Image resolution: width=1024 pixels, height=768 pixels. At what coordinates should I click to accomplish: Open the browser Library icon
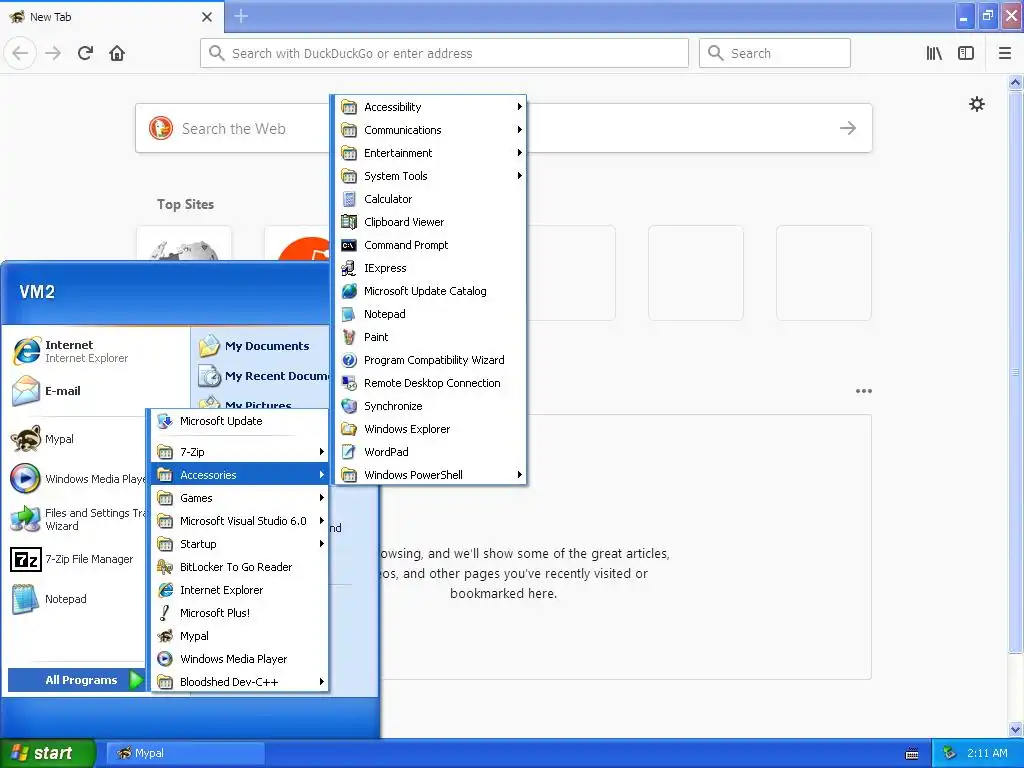[x=934, y=53]
